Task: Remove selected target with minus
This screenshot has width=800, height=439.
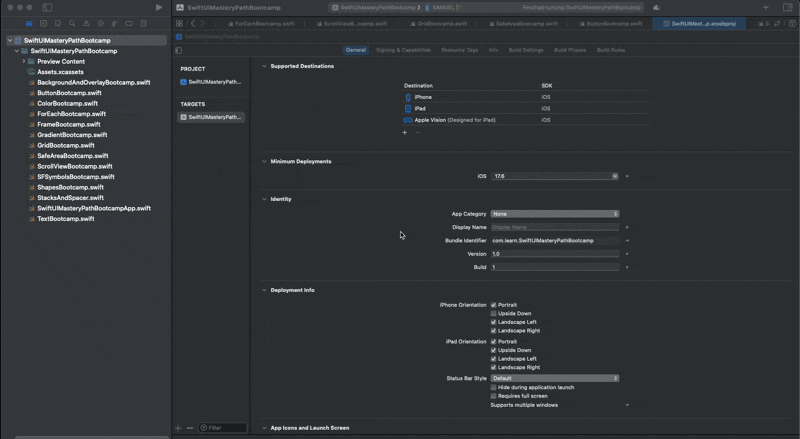Action: click(190, 428)
